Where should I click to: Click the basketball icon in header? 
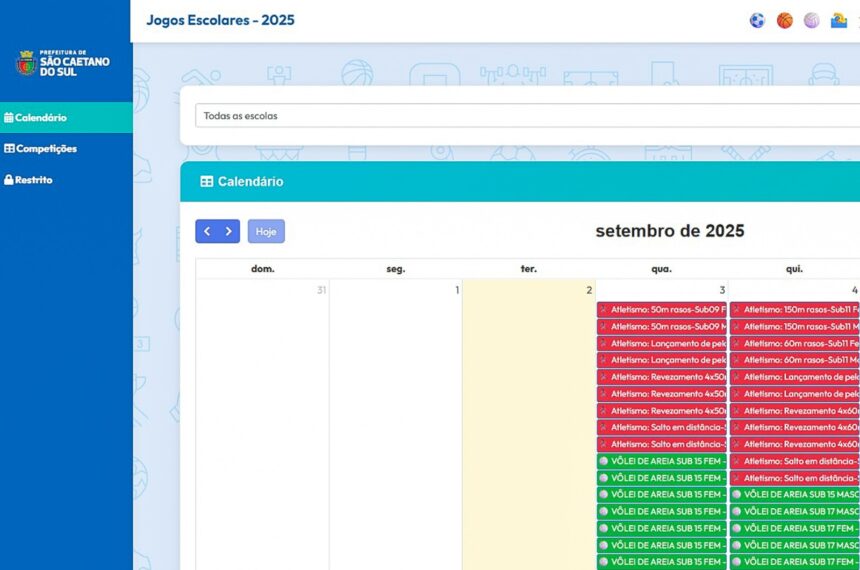point(785,20)
